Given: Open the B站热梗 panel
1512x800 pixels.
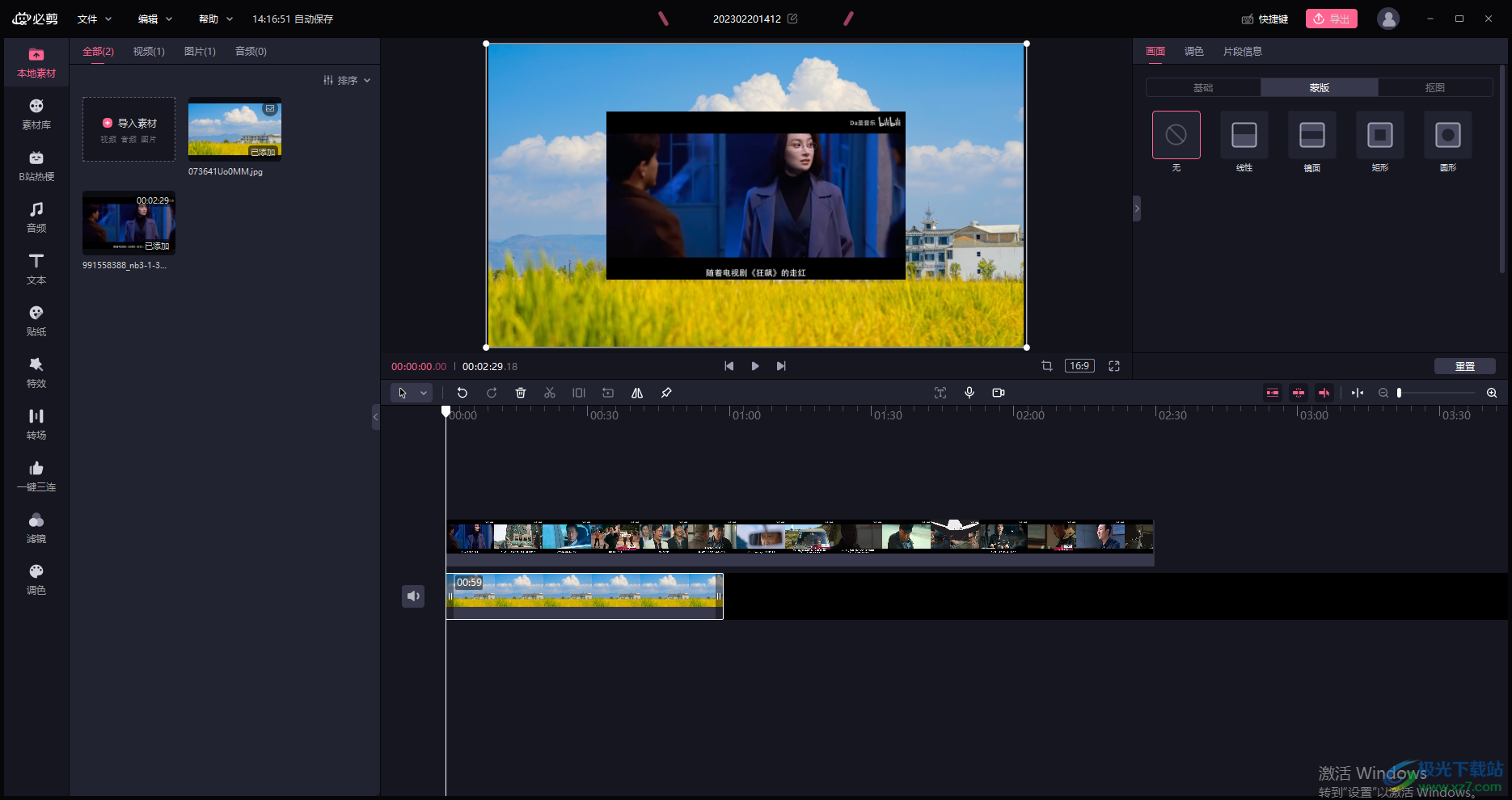Looking at the screenshot, I should point(36,166).
